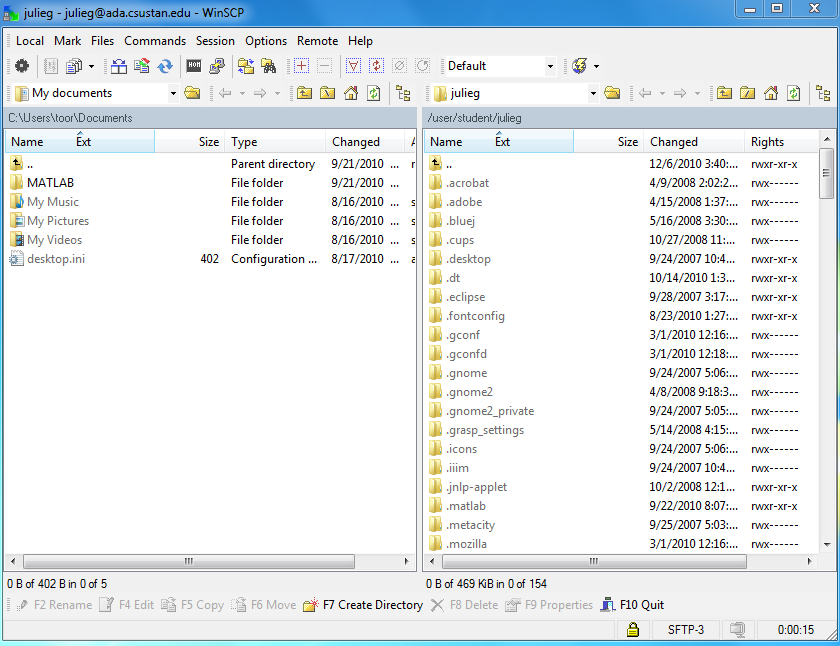Go to remote home directory icon

point(771,93)
